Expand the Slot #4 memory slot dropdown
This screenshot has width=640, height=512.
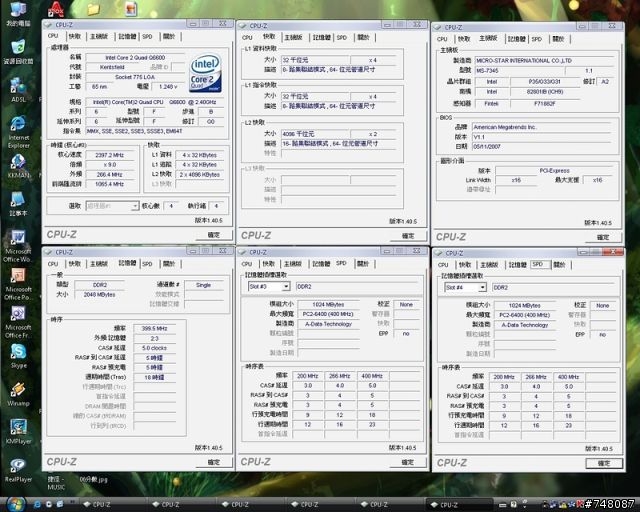click(482, 287)
